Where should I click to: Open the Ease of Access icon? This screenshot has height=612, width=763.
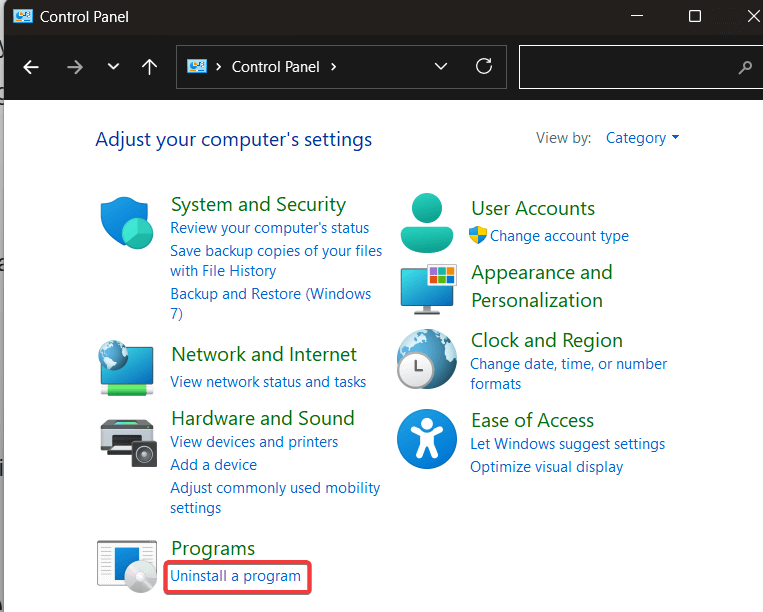pos(427,438)
